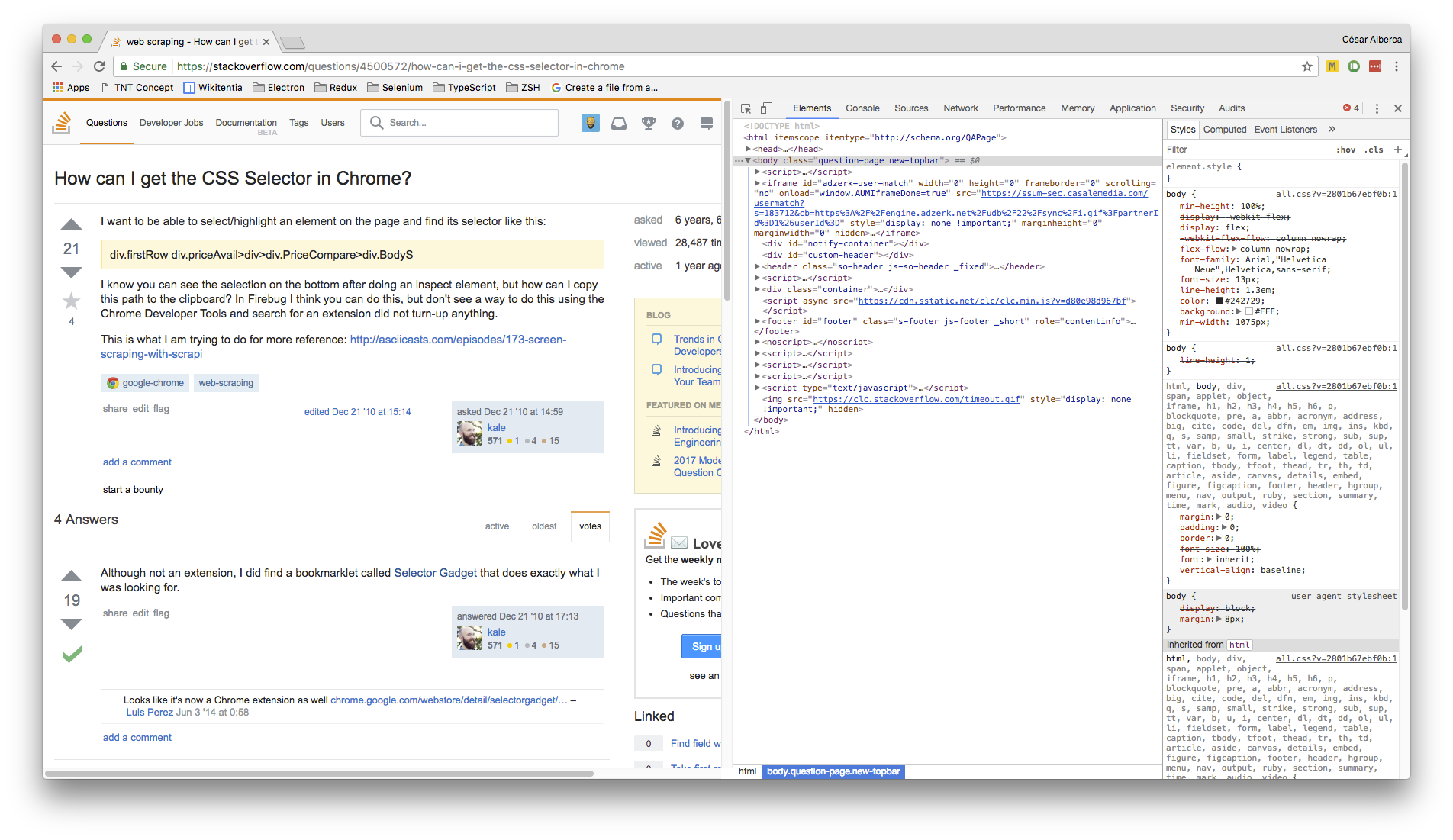Open the background color swatch #FFF
Screen dimensions: 1453x840
(x=1248, y=311)
